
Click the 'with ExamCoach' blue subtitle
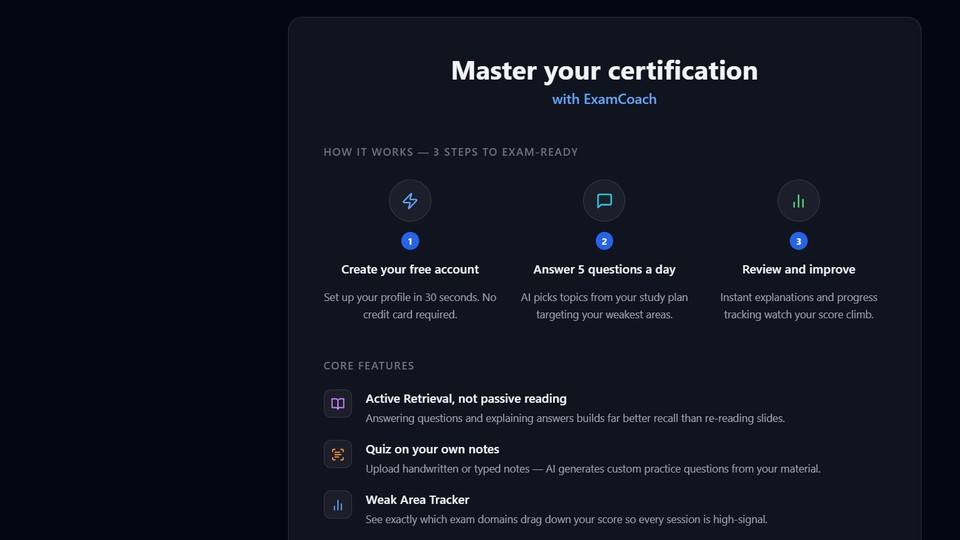coord(604,100)
